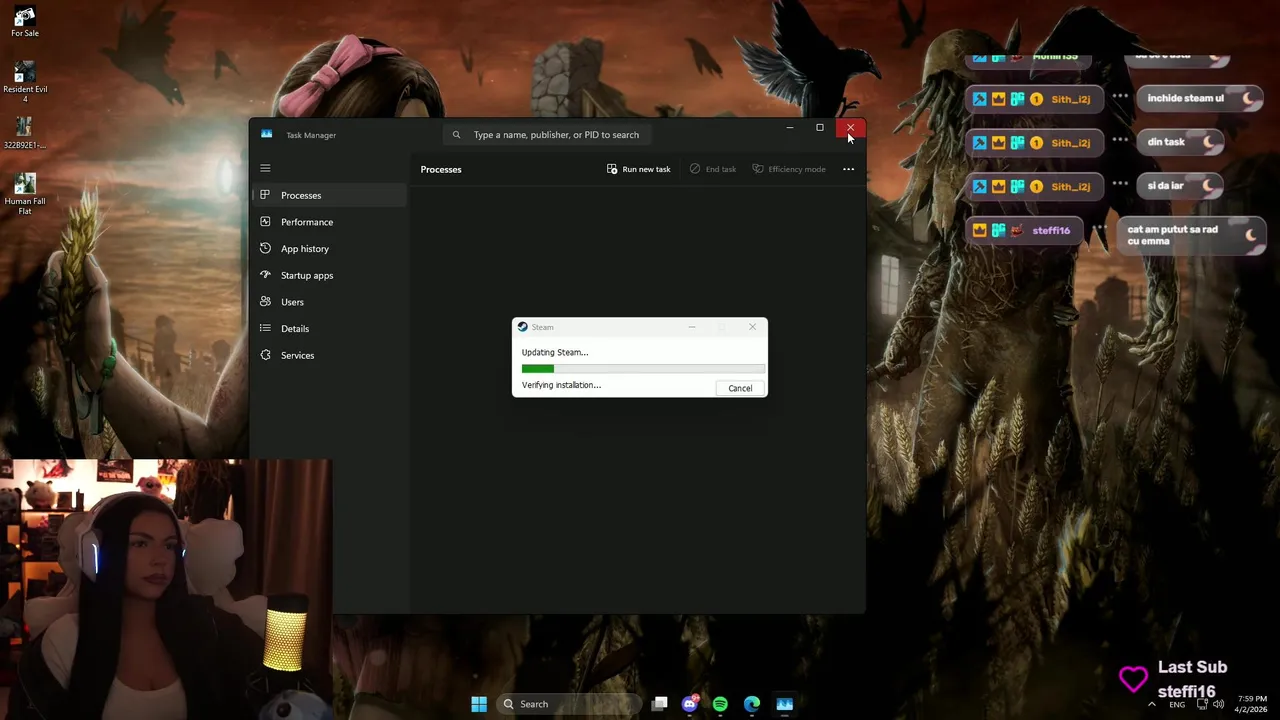1280x720 pixels.
Task: Open the Performance page in Task Manager
Action: click(329, 222)
